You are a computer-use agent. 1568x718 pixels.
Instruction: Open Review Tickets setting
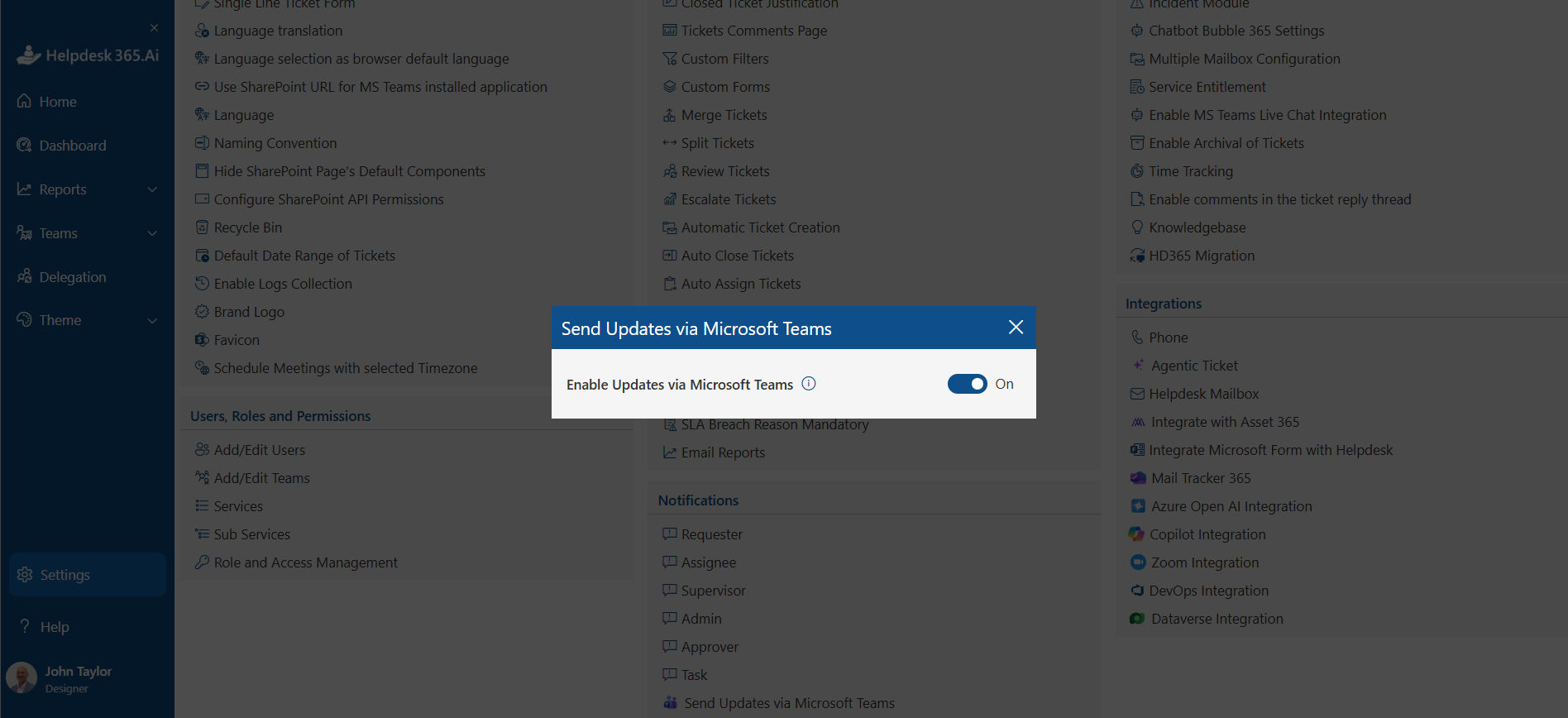725,171
